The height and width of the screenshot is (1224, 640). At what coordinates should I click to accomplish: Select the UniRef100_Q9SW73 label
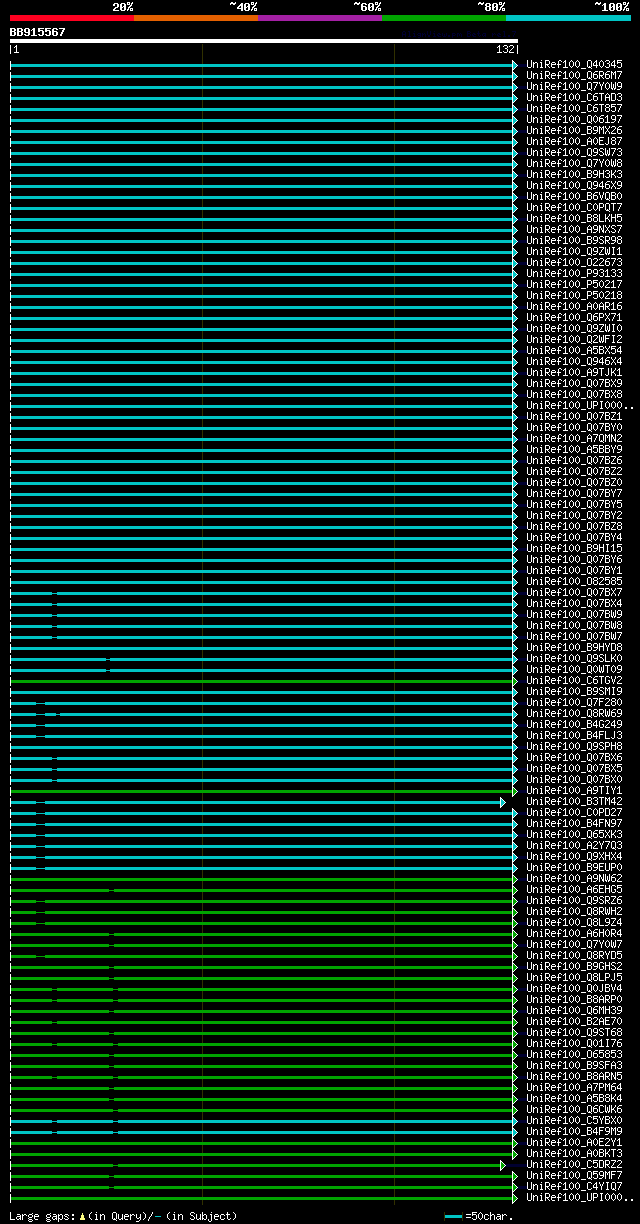[x=575, y=152]
